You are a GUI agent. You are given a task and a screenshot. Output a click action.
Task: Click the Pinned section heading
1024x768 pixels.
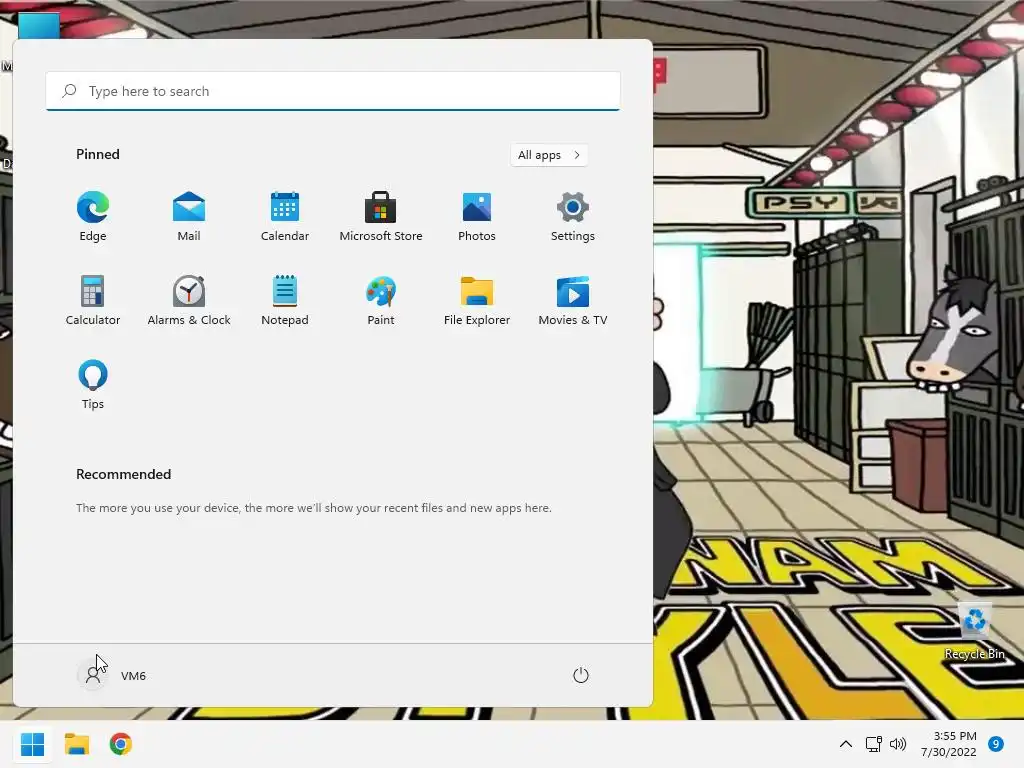pos(98,154)
